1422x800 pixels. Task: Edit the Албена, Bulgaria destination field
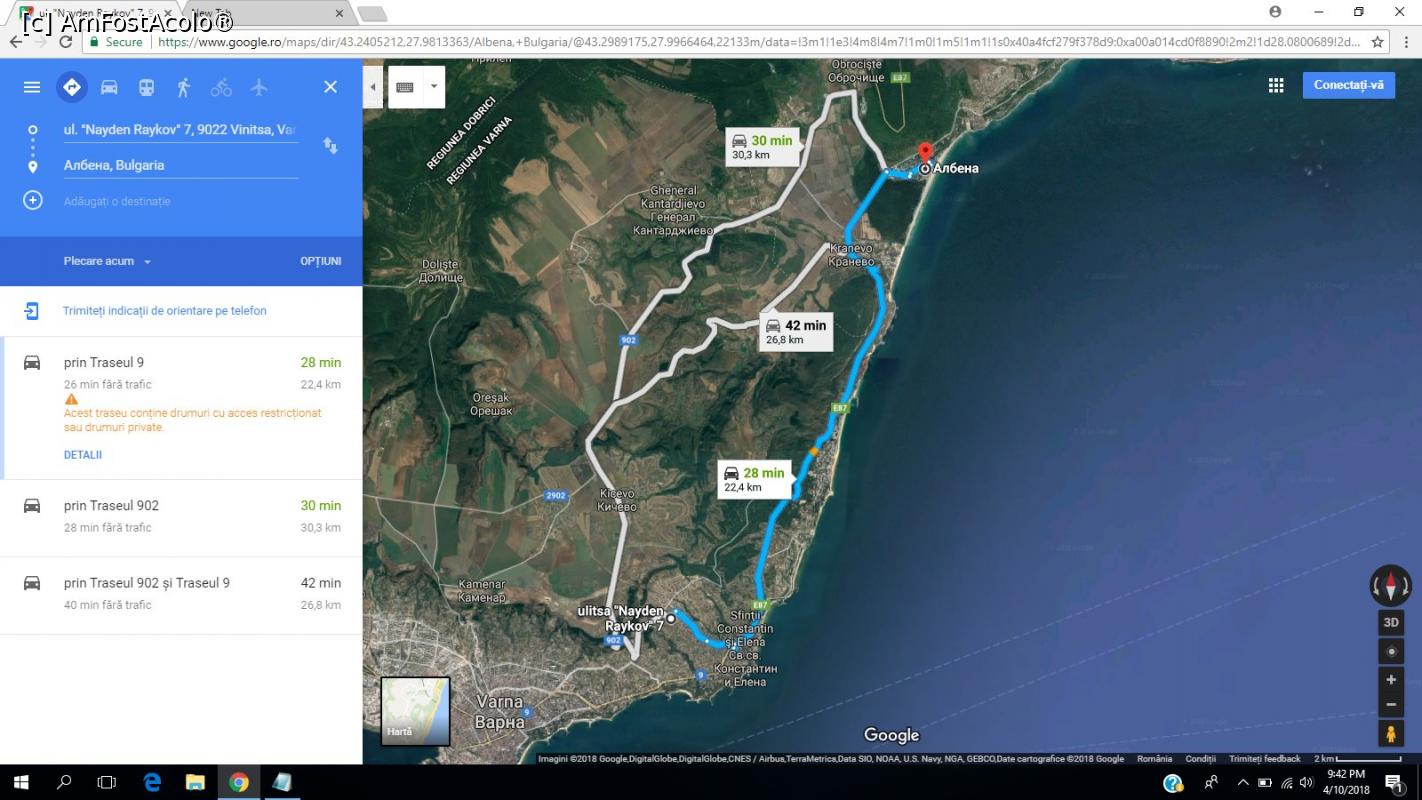click(180, 165)
